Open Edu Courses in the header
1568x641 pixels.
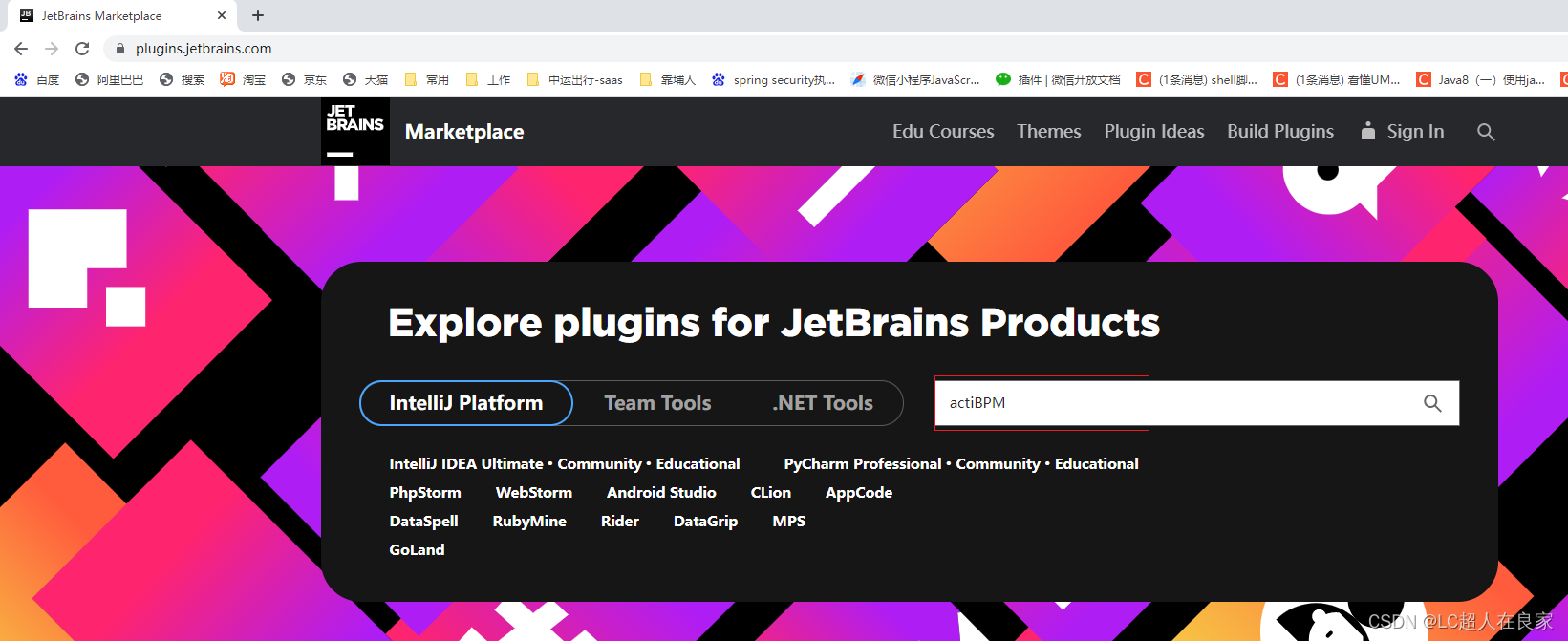[x=943, y=132]
